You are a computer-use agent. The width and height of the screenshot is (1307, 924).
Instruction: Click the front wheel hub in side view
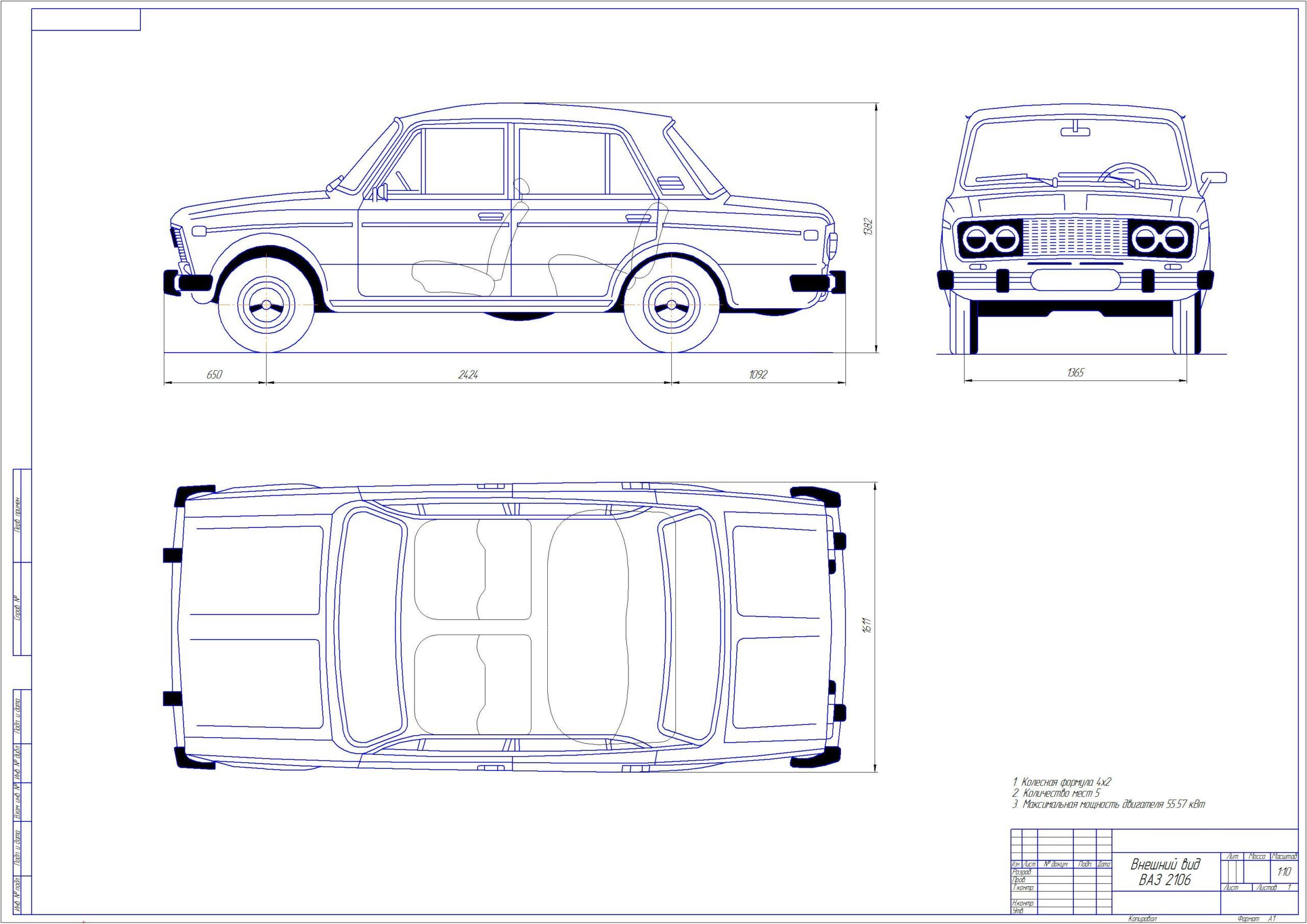click(266, 305)
